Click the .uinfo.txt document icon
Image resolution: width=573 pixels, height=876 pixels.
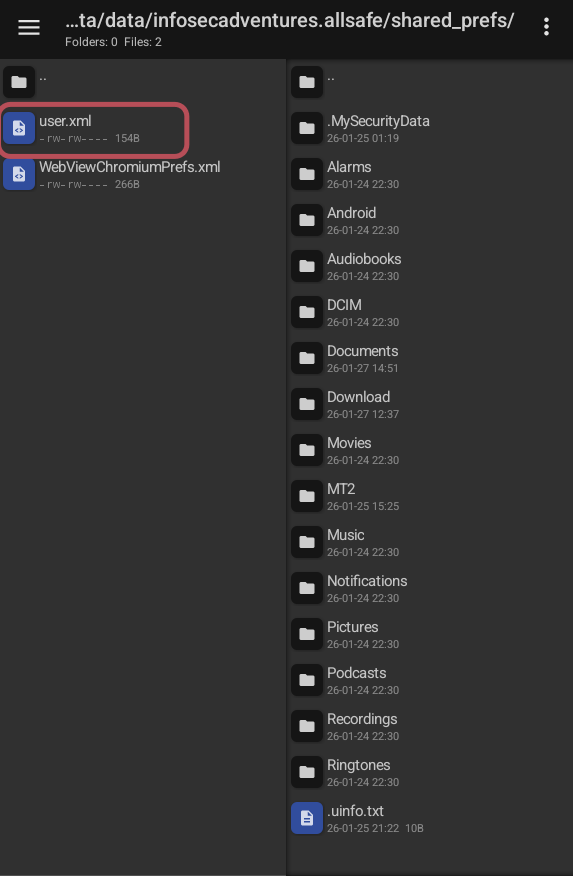[307, 818]
